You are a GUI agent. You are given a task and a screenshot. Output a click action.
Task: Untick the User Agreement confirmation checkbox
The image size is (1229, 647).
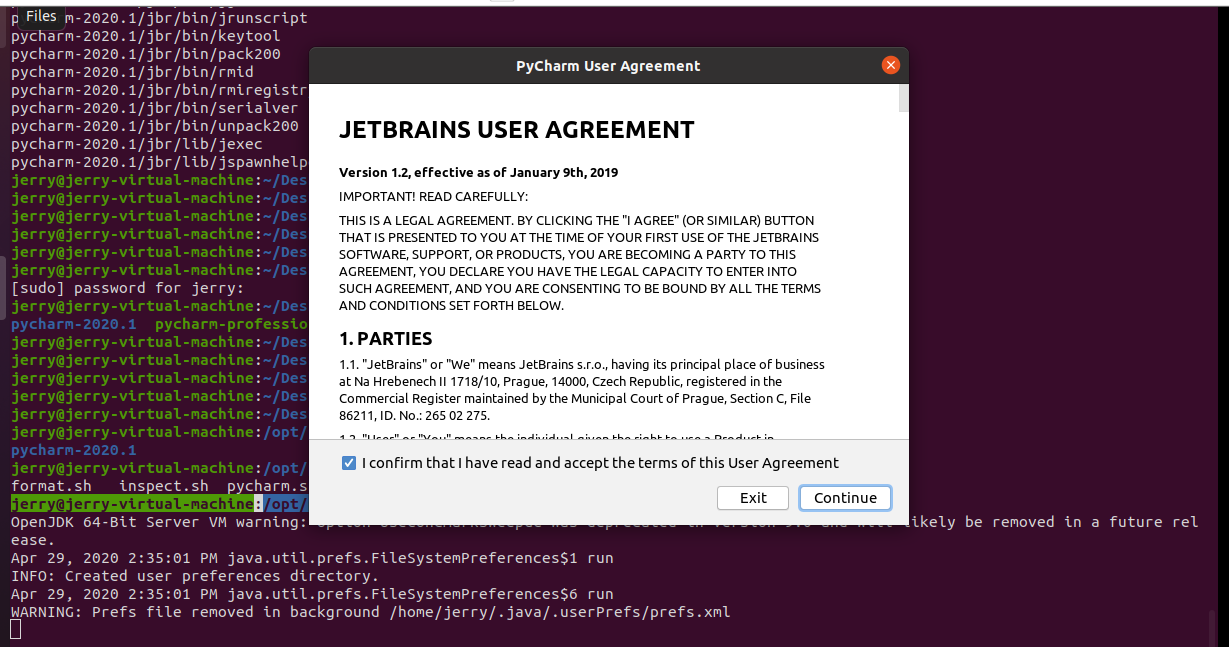pos(348,463)
